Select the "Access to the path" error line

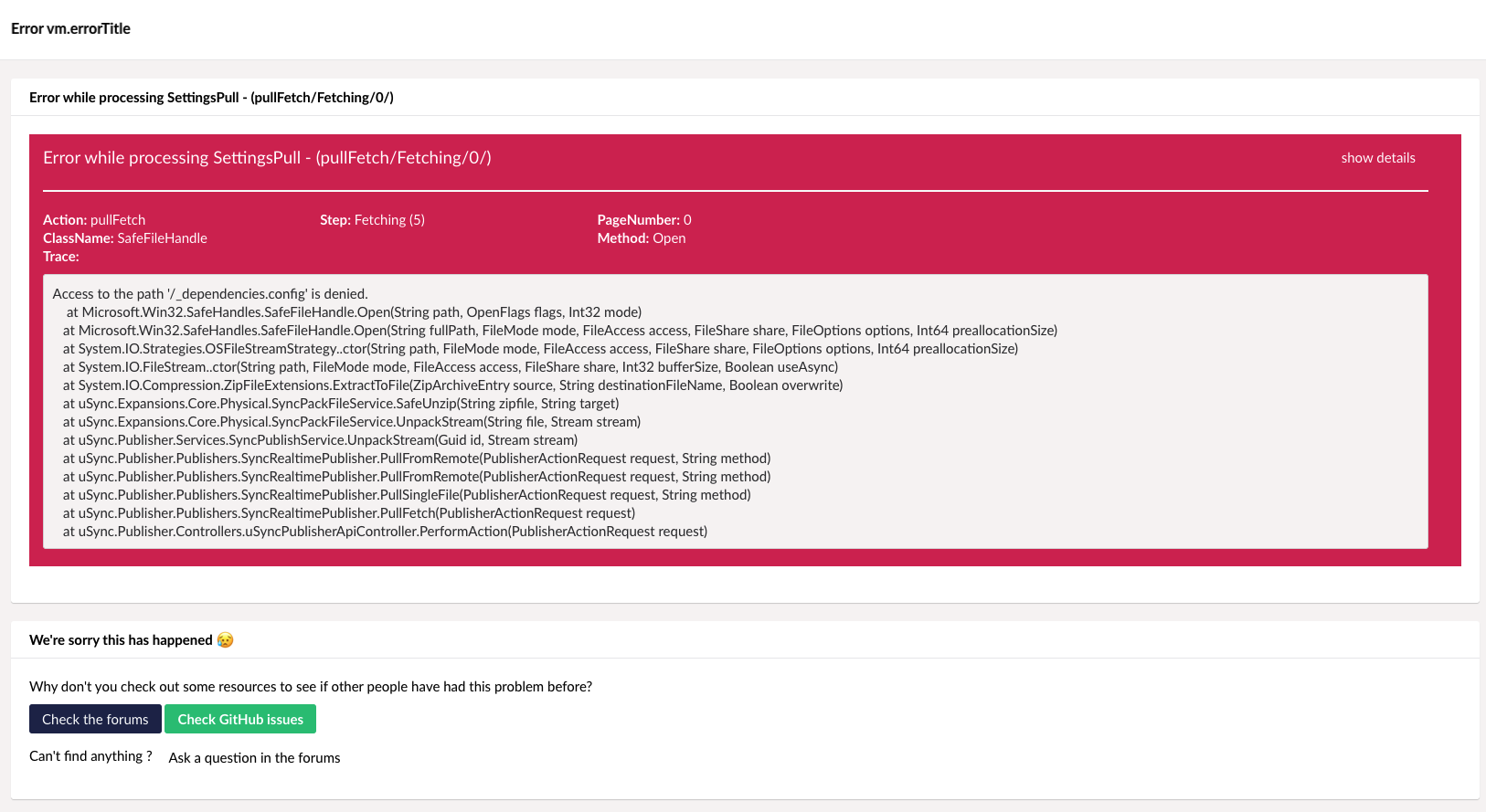210,293
